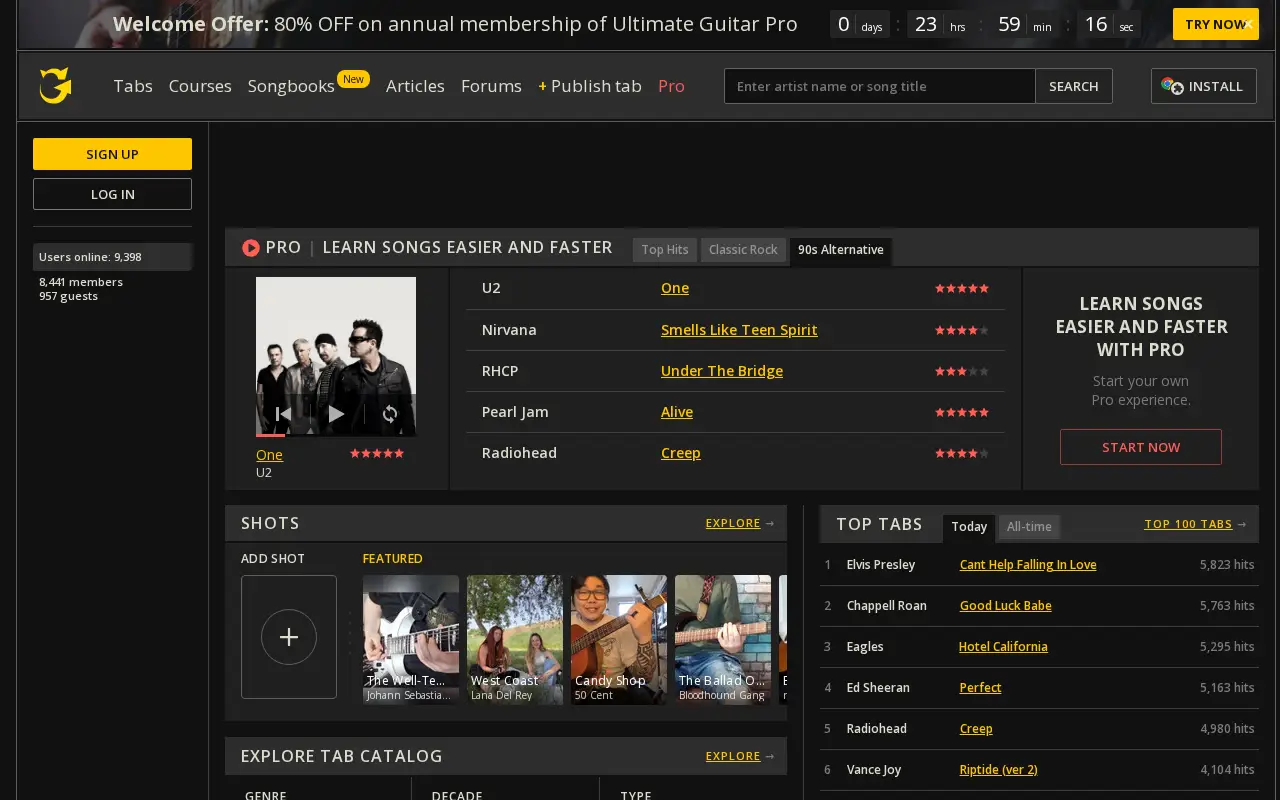
Task: Click the player progress bar under U2 photo
Action: point(336,435)
